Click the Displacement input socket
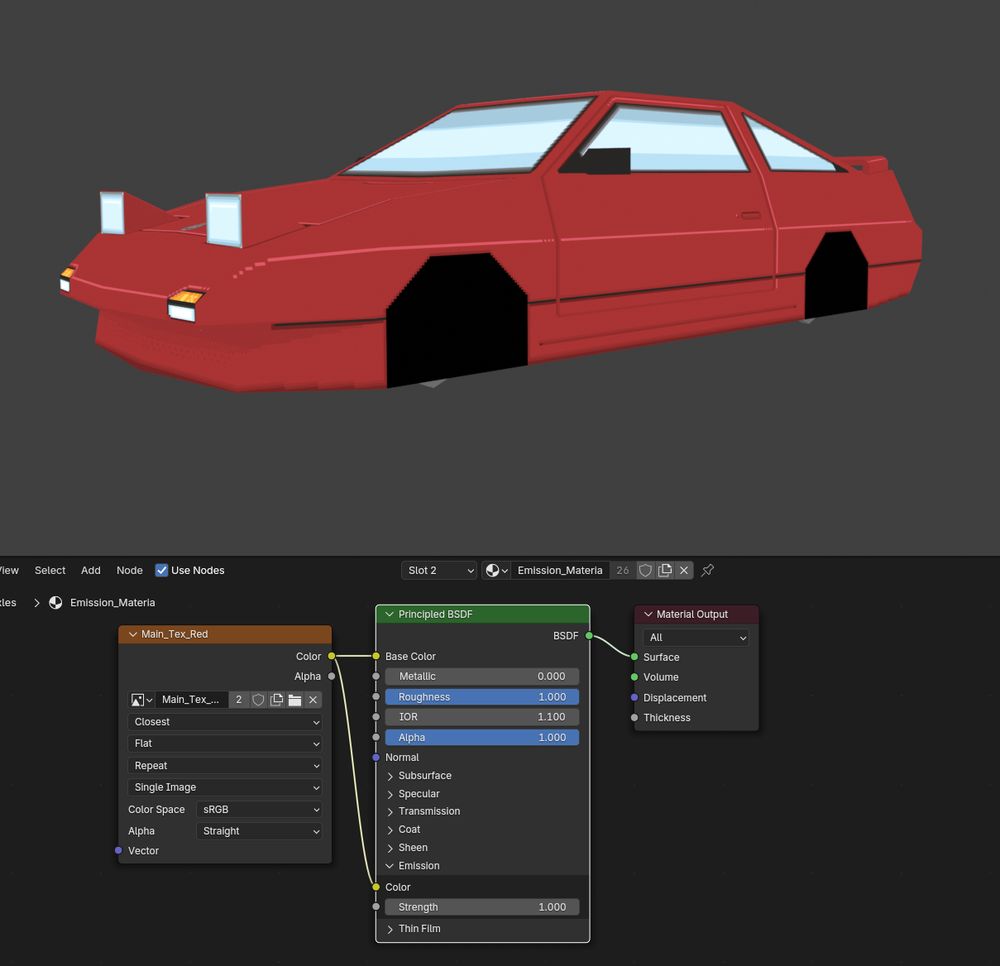This screenshot has height=966, width=1000. click(635, 698)
